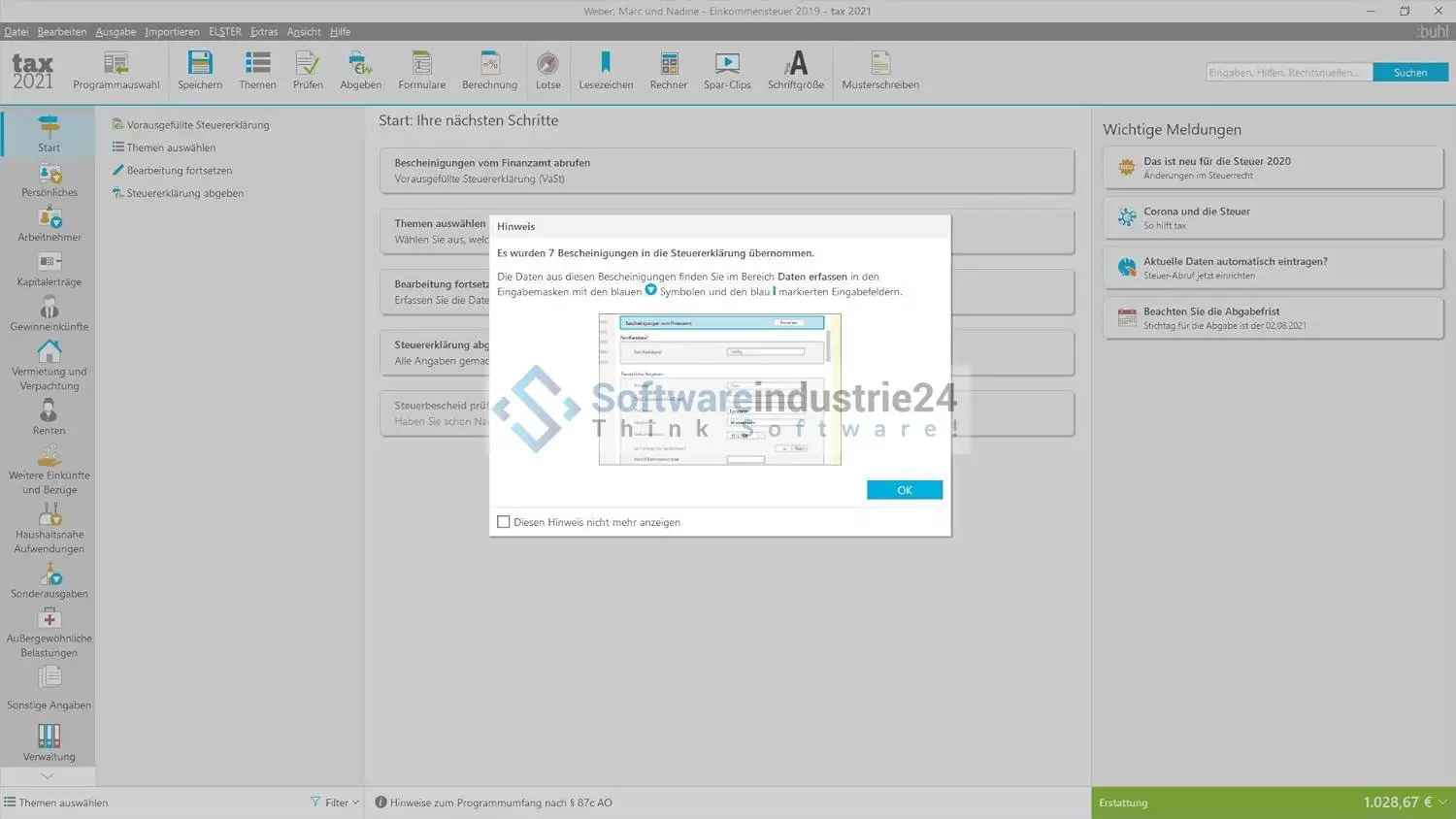Confirm the Hinweis dialog with OK

(904, 490)
